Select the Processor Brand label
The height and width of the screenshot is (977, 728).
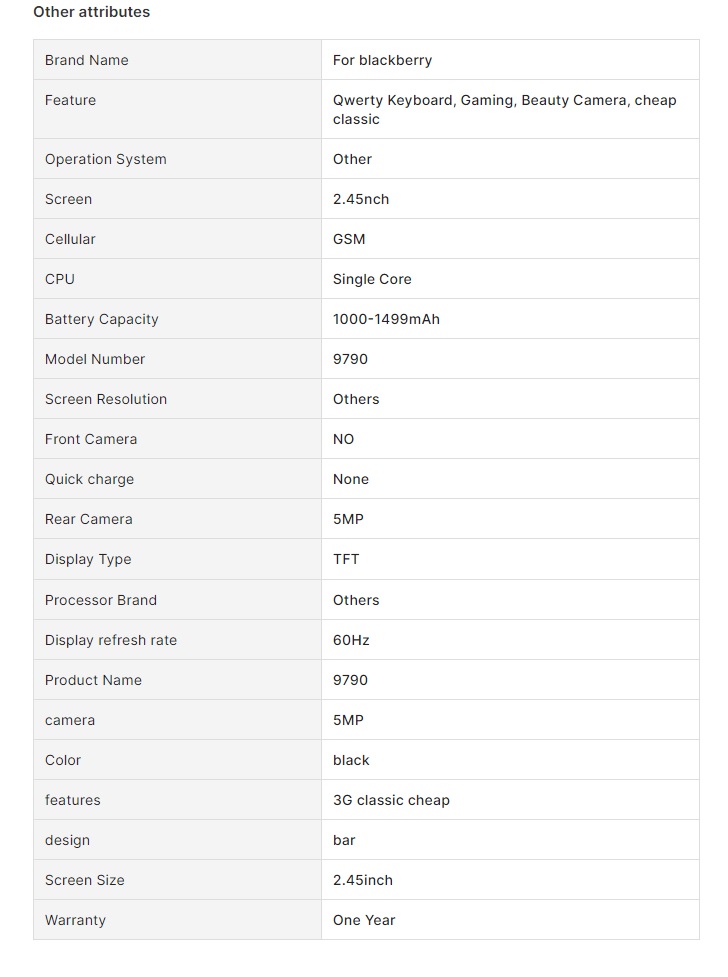point(101,600)
